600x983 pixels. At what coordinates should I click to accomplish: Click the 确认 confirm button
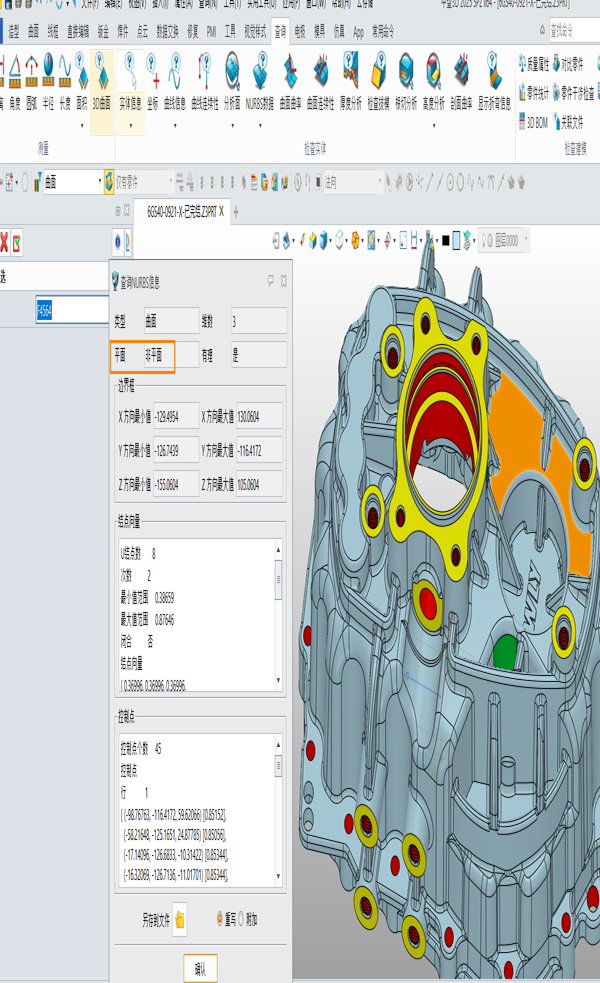200,969
